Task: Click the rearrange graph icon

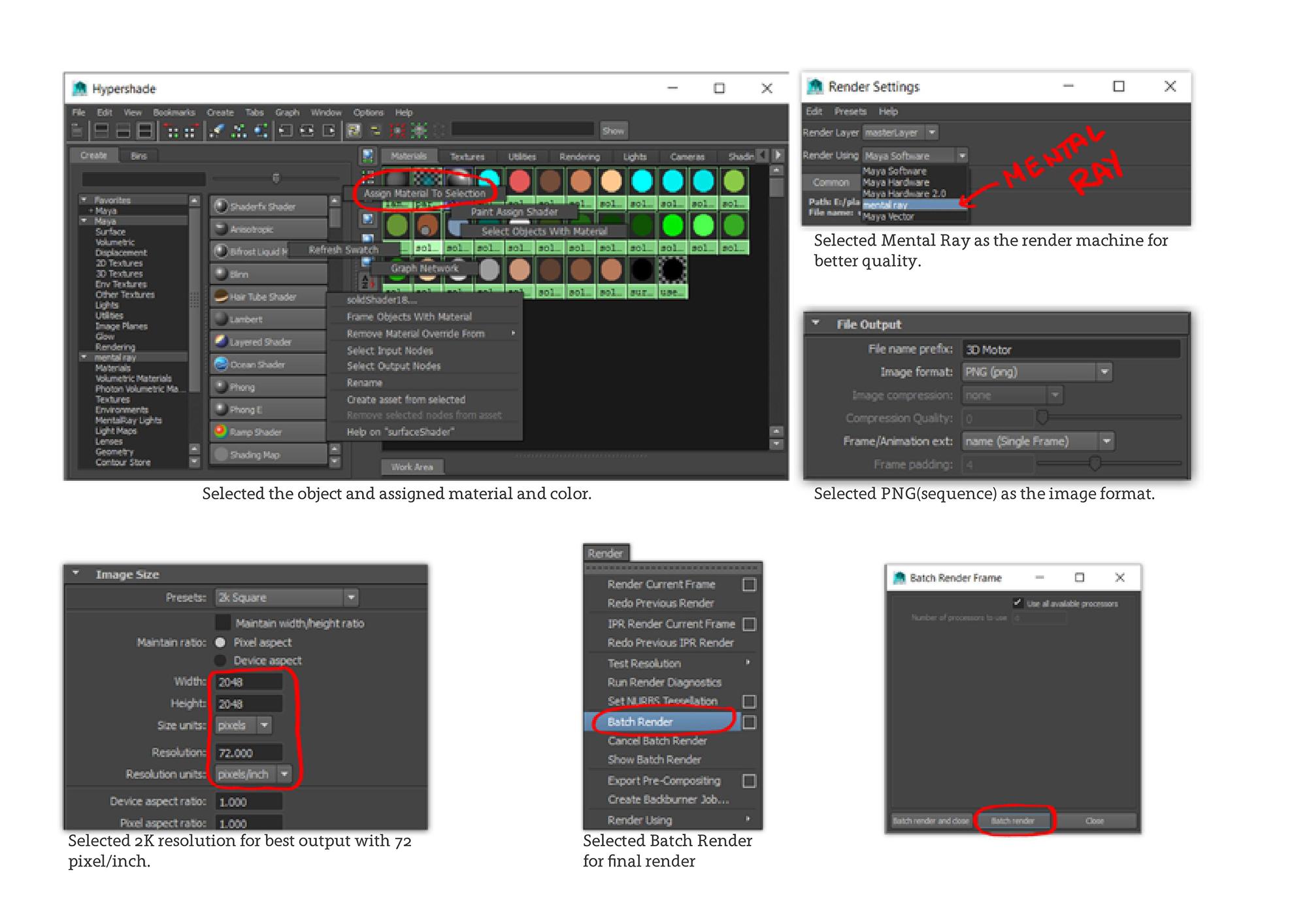Action: pos(239,131)
